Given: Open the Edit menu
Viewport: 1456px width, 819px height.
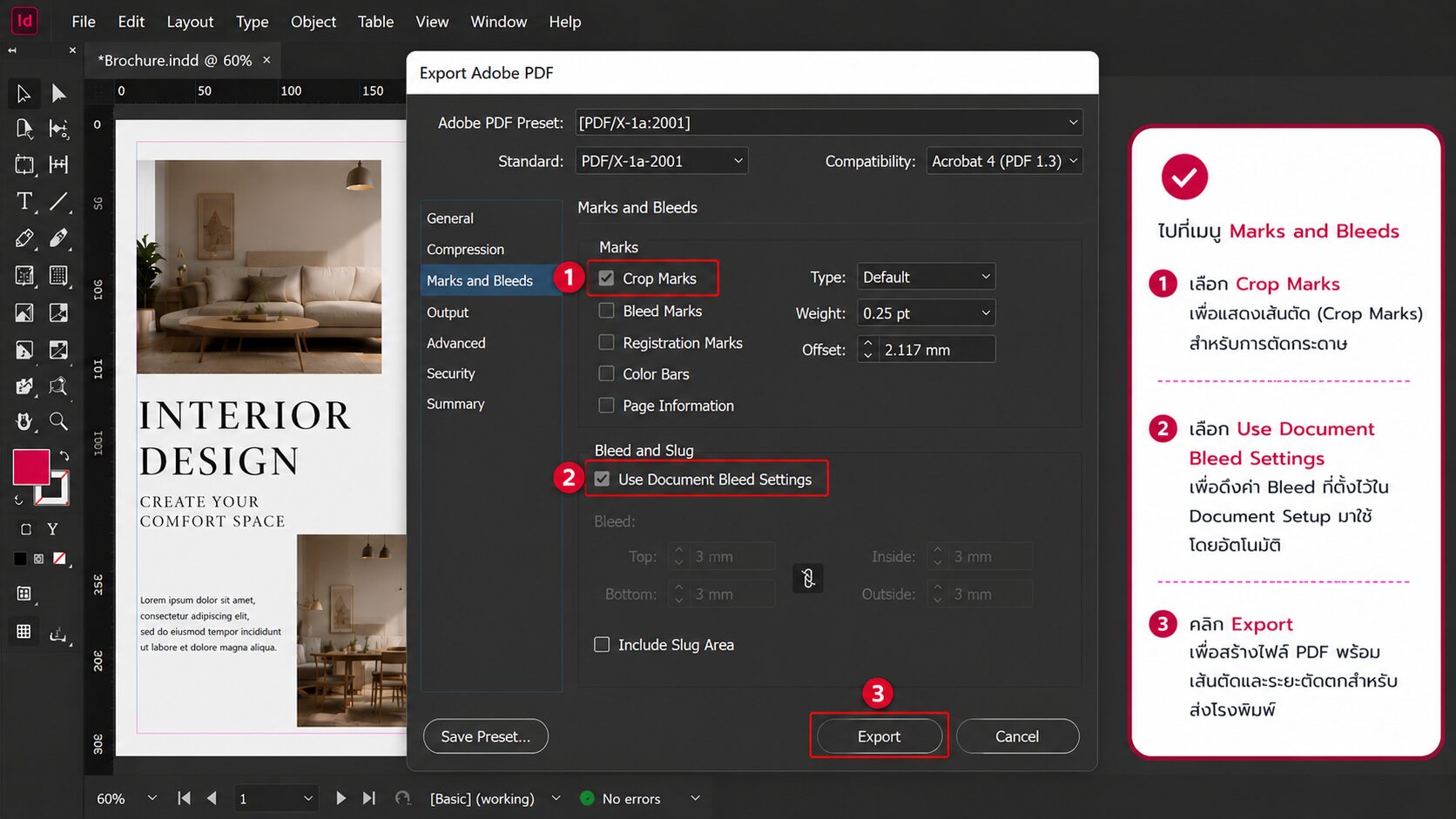Looking at the screenshot, I should point(131,22).
